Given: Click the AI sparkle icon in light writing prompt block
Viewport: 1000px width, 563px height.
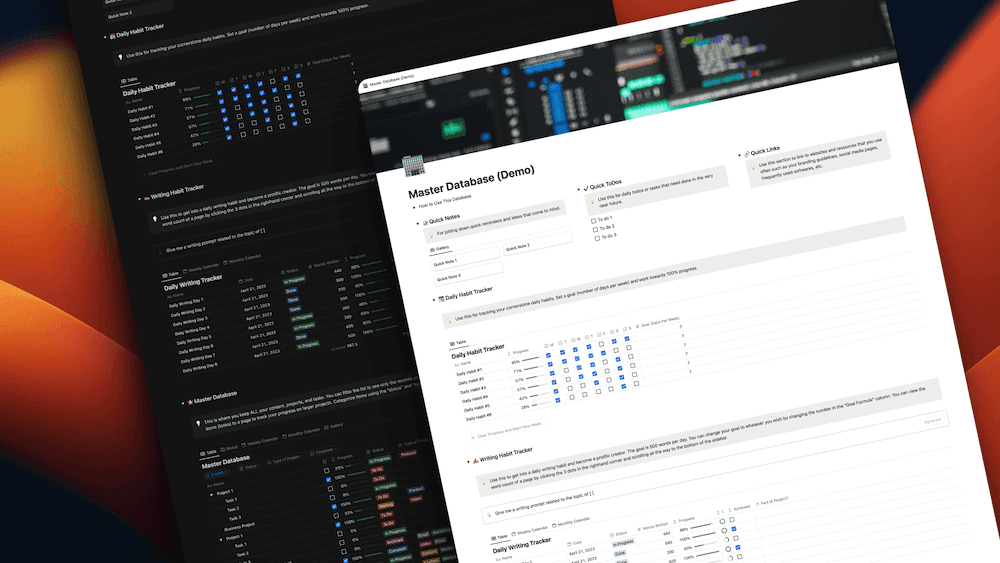Looking at the screenshot, I should click(489, 514).
